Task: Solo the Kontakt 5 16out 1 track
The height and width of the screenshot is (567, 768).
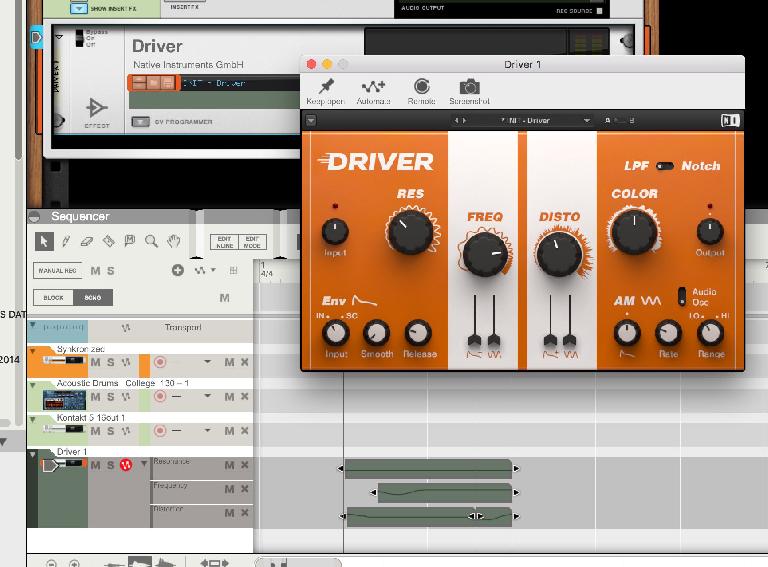Action: pos(111,431)
